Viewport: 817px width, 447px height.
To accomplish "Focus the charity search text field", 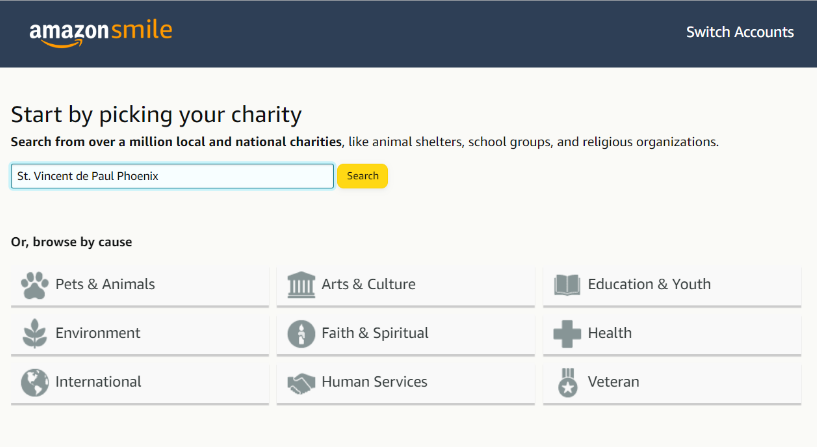I will (172, 176).
